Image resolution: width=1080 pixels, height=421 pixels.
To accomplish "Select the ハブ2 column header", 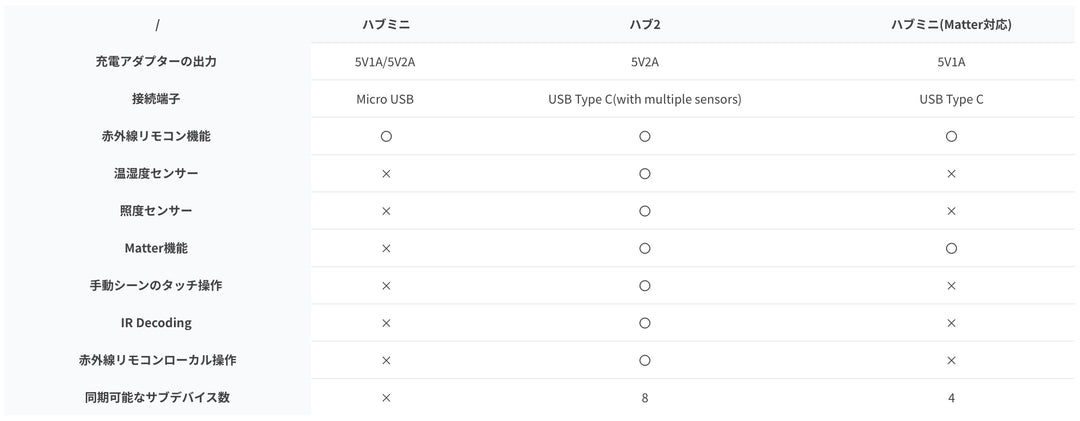I will click(645, 25).
